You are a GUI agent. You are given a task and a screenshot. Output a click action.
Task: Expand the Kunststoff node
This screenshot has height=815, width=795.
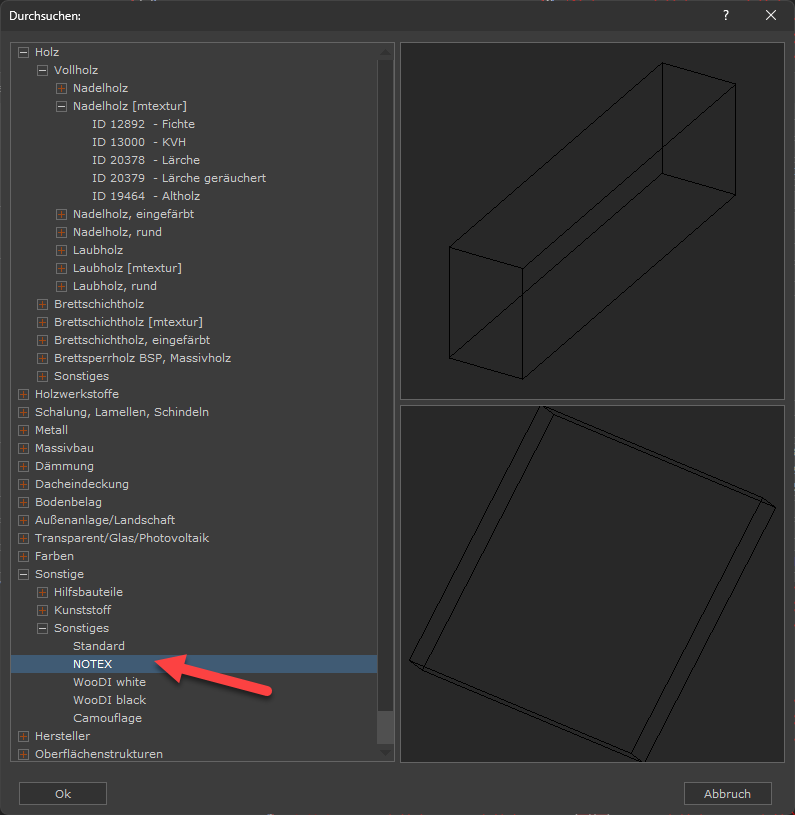pos(43,610)
